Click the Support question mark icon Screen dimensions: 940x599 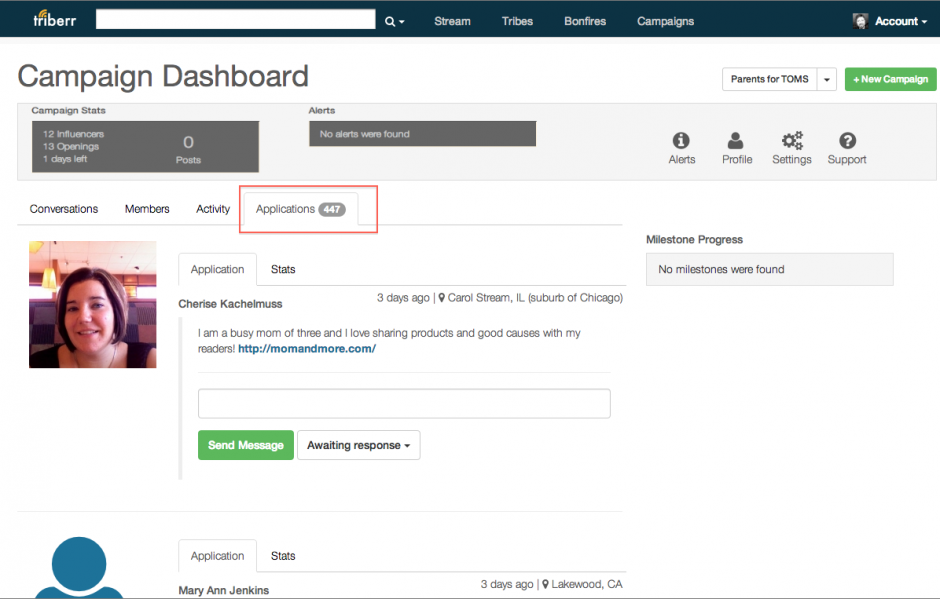[x=847, y=140]
